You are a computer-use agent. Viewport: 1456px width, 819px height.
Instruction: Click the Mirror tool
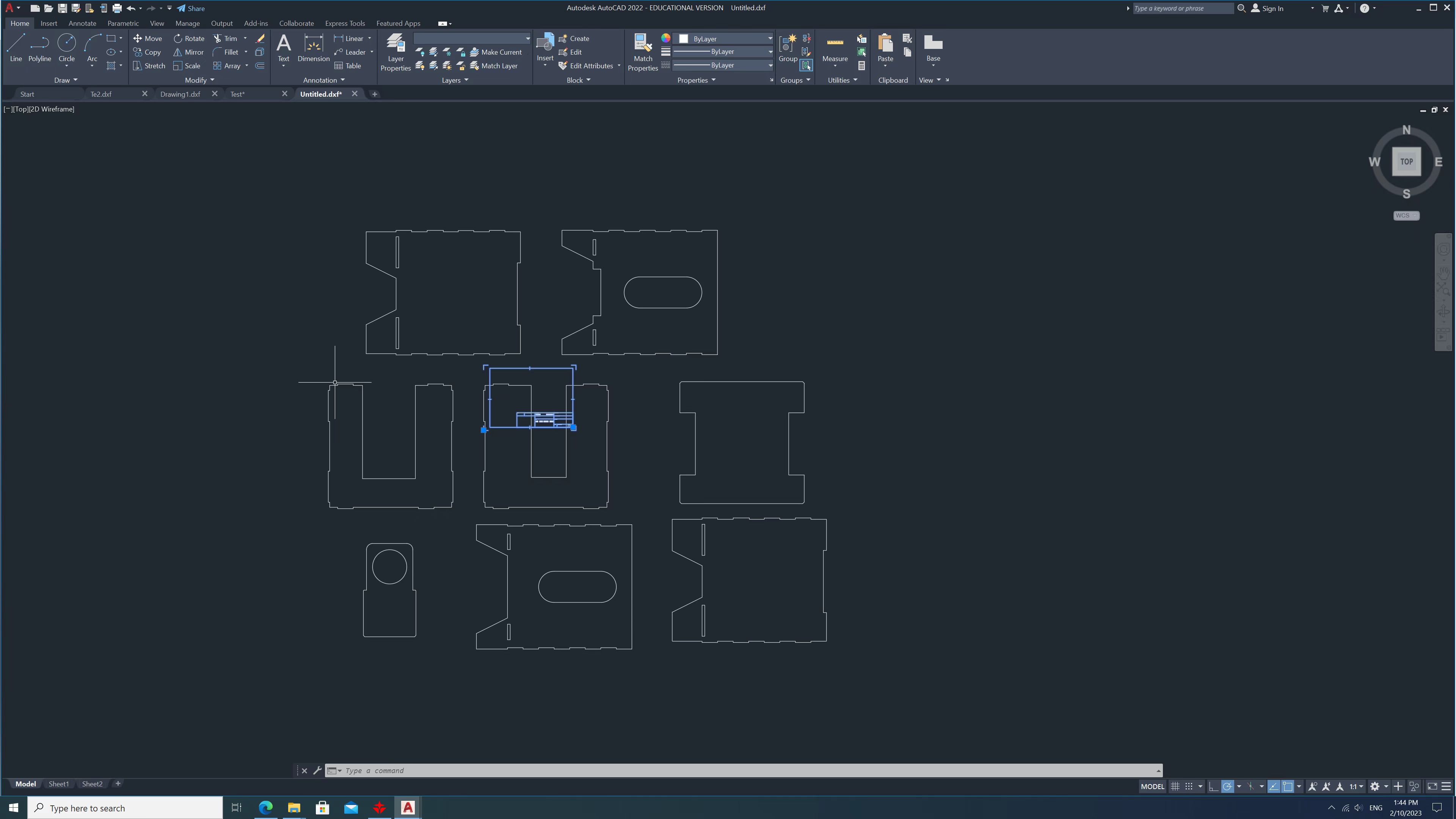coord(188,52)
